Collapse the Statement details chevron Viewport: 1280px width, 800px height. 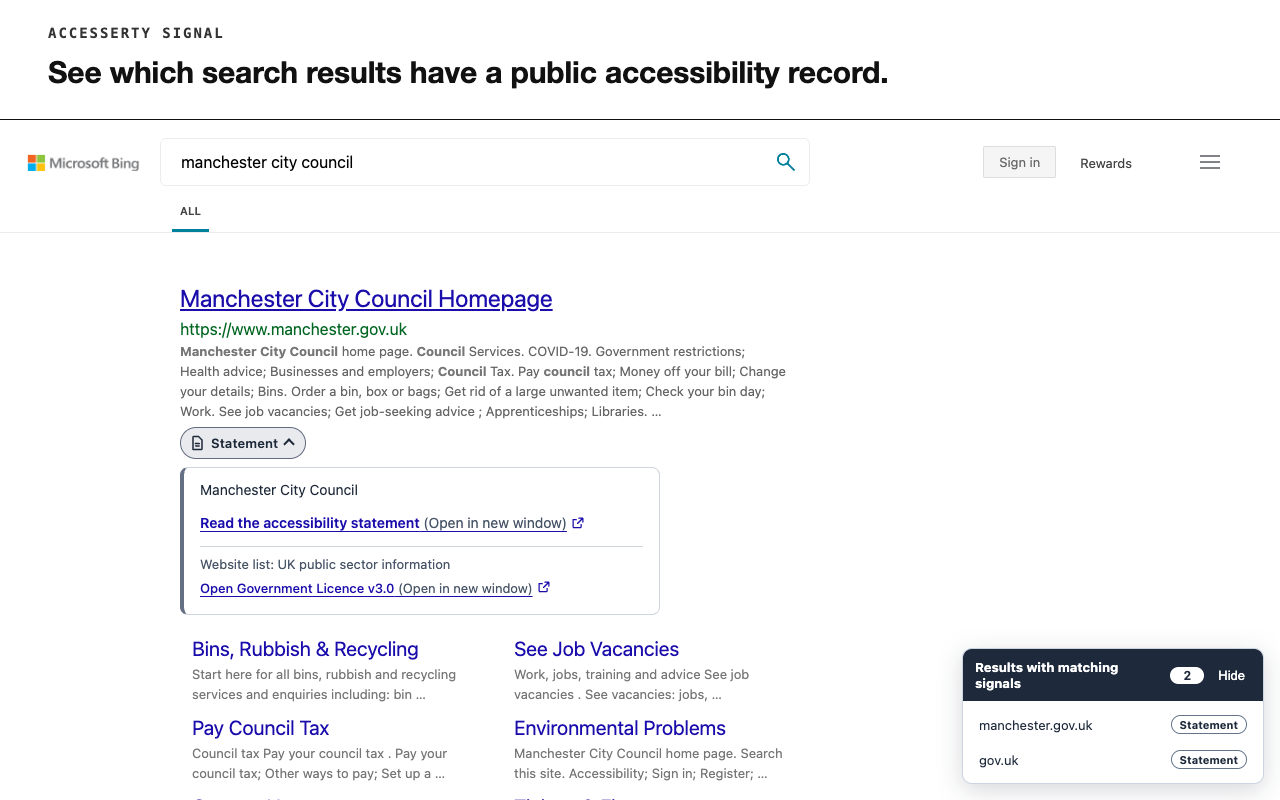click(x=289, y=443)
